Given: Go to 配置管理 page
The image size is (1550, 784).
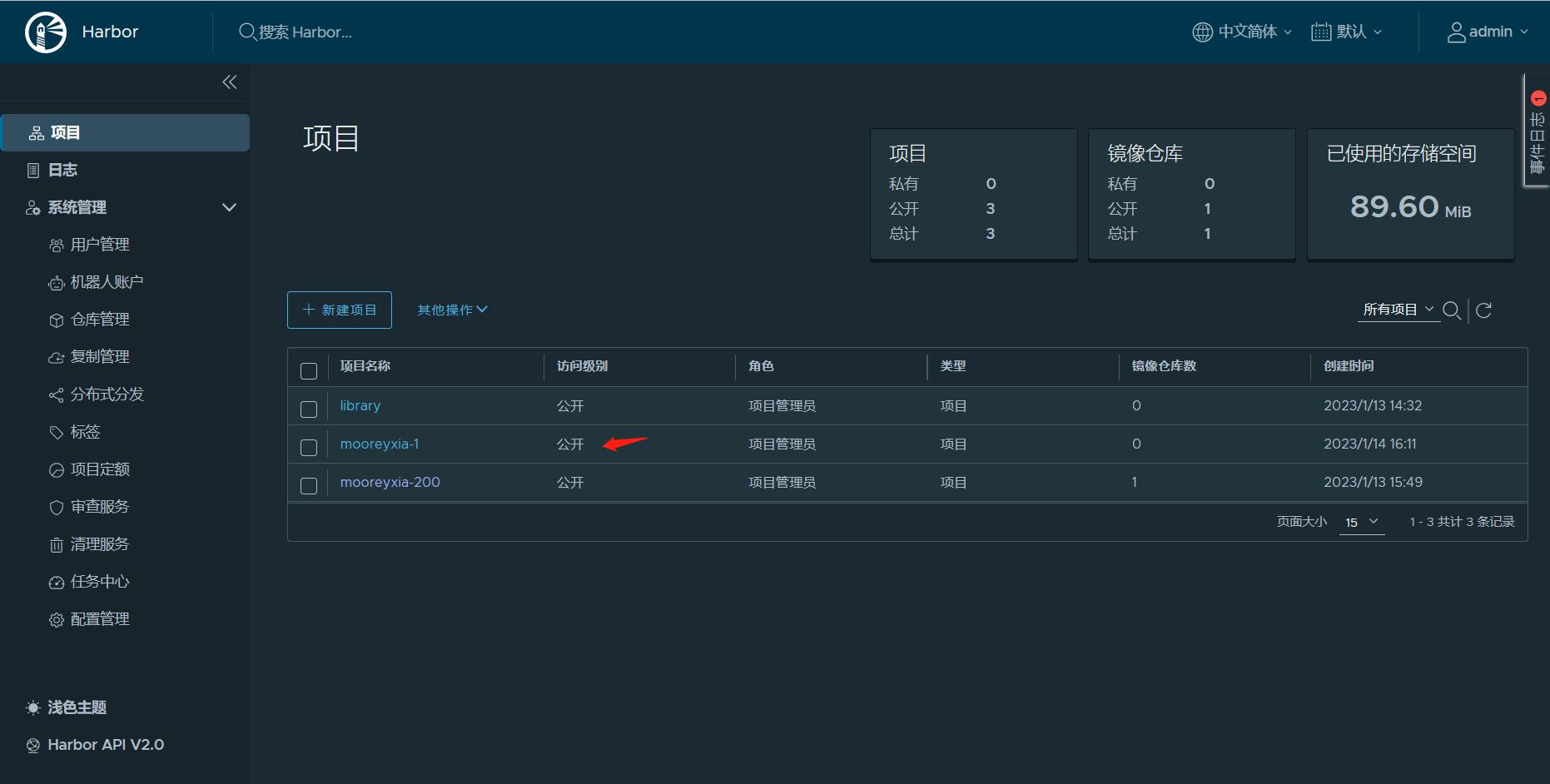Looking at the screenshot, I should (100, 619).
